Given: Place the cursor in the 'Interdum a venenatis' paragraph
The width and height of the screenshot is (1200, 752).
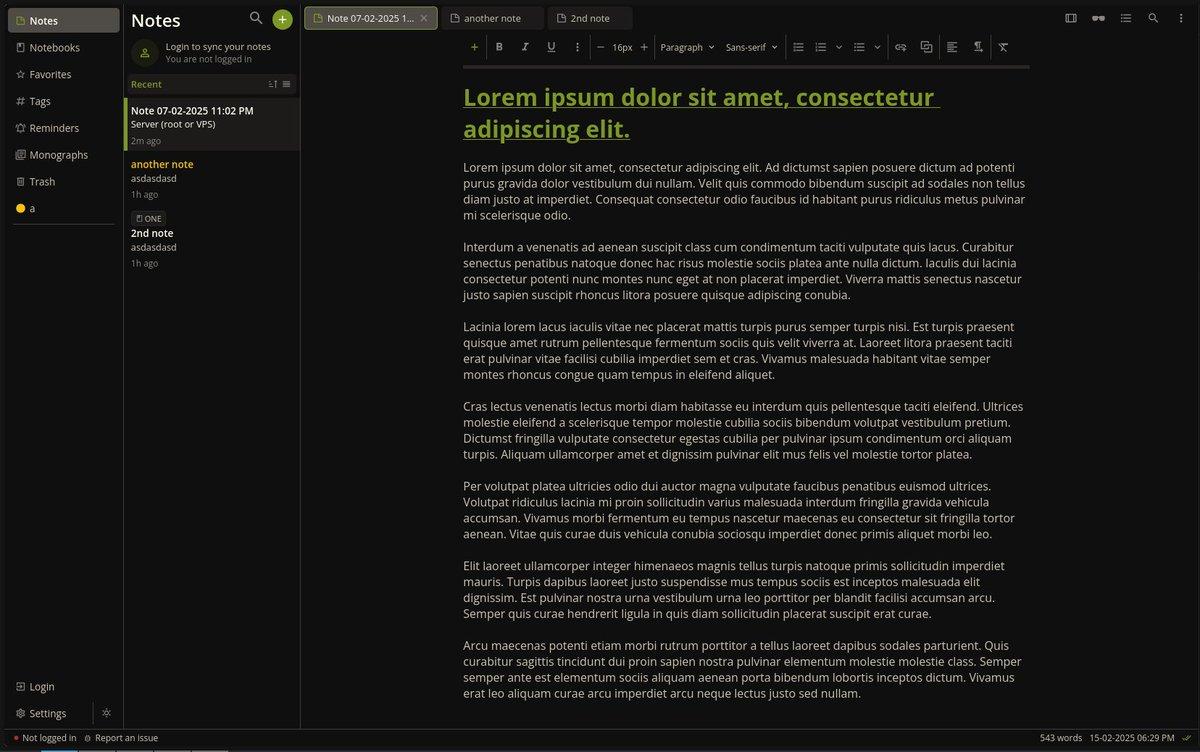Looking at the screenshot, I should coord(744,271).
